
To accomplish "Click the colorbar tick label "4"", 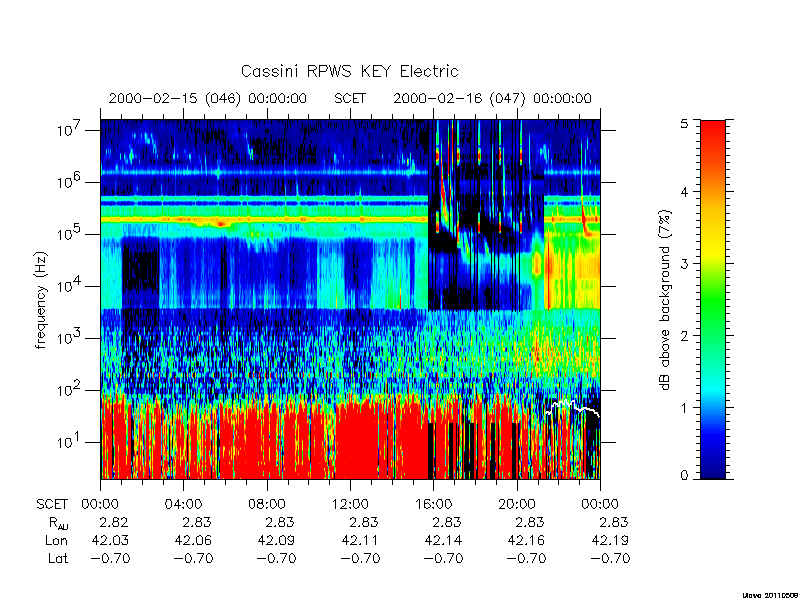I will coord(684,192).
